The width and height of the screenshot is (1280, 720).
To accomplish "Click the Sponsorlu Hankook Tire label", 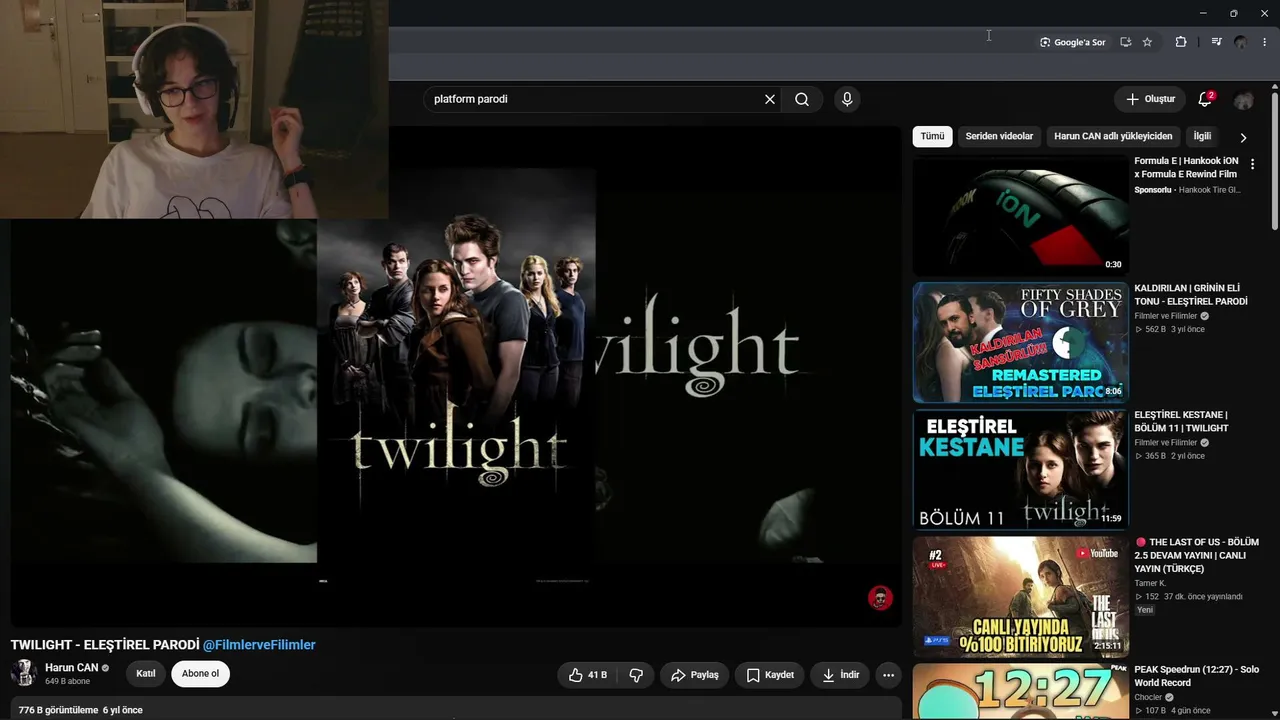I will (1187, 190).
